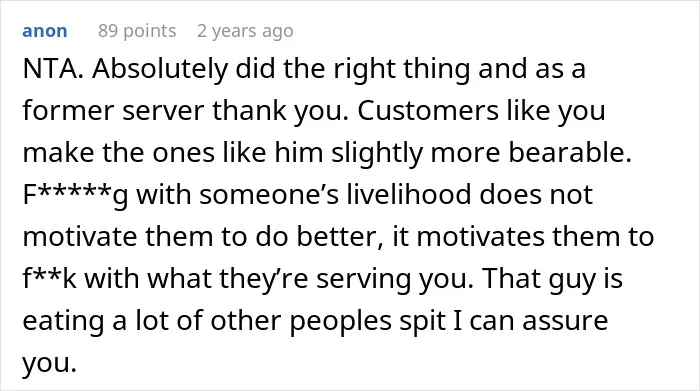Click the phrase former server
This screenshot has height=391, width=700.
[113, 111]
